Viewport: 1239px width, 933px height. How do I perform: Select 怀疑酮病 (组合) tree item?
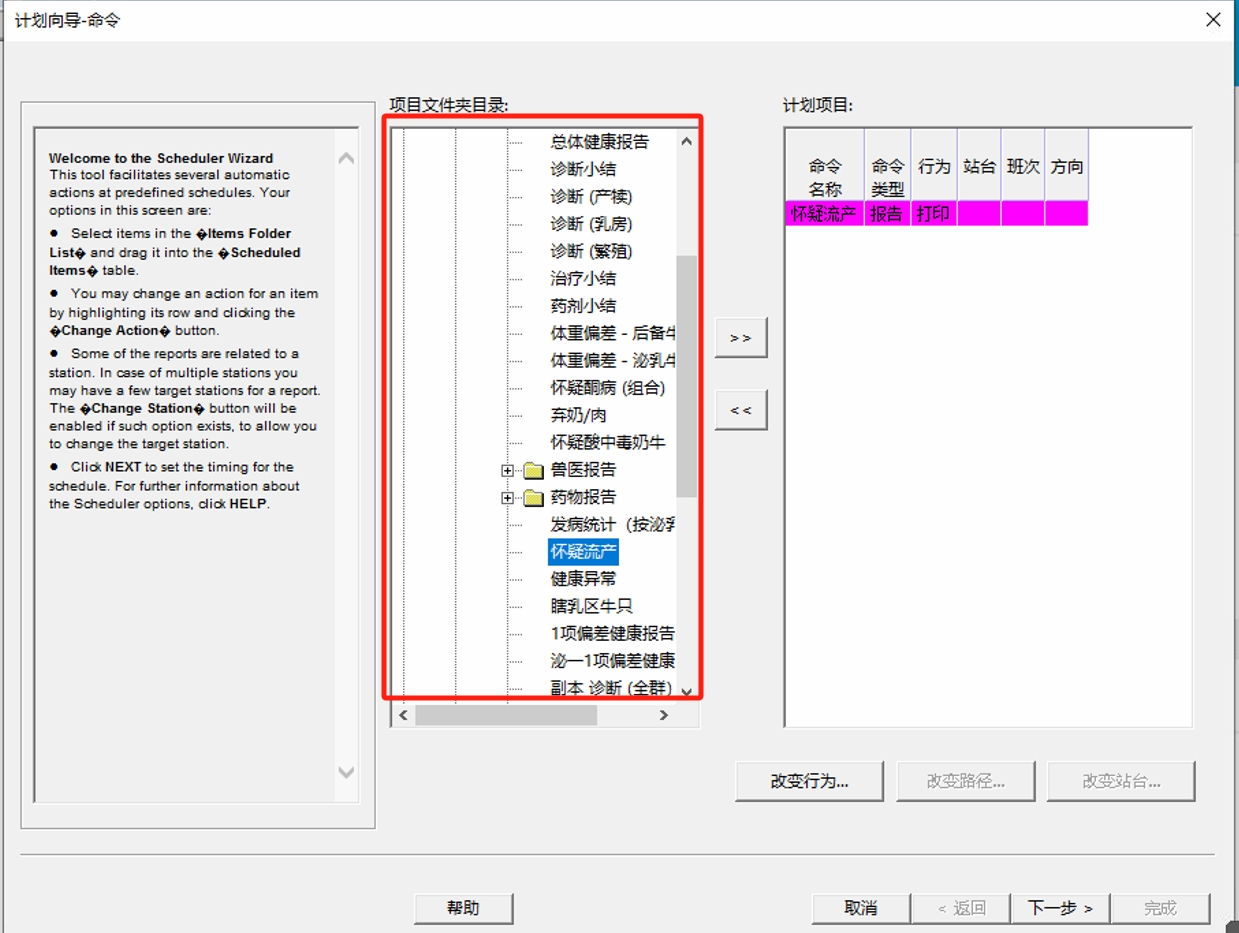click(607, 388)
